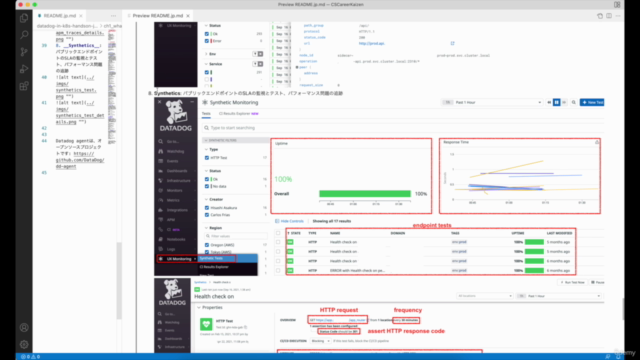Open the Source Control view
The image size is (640, 360).
pos(24,52)
